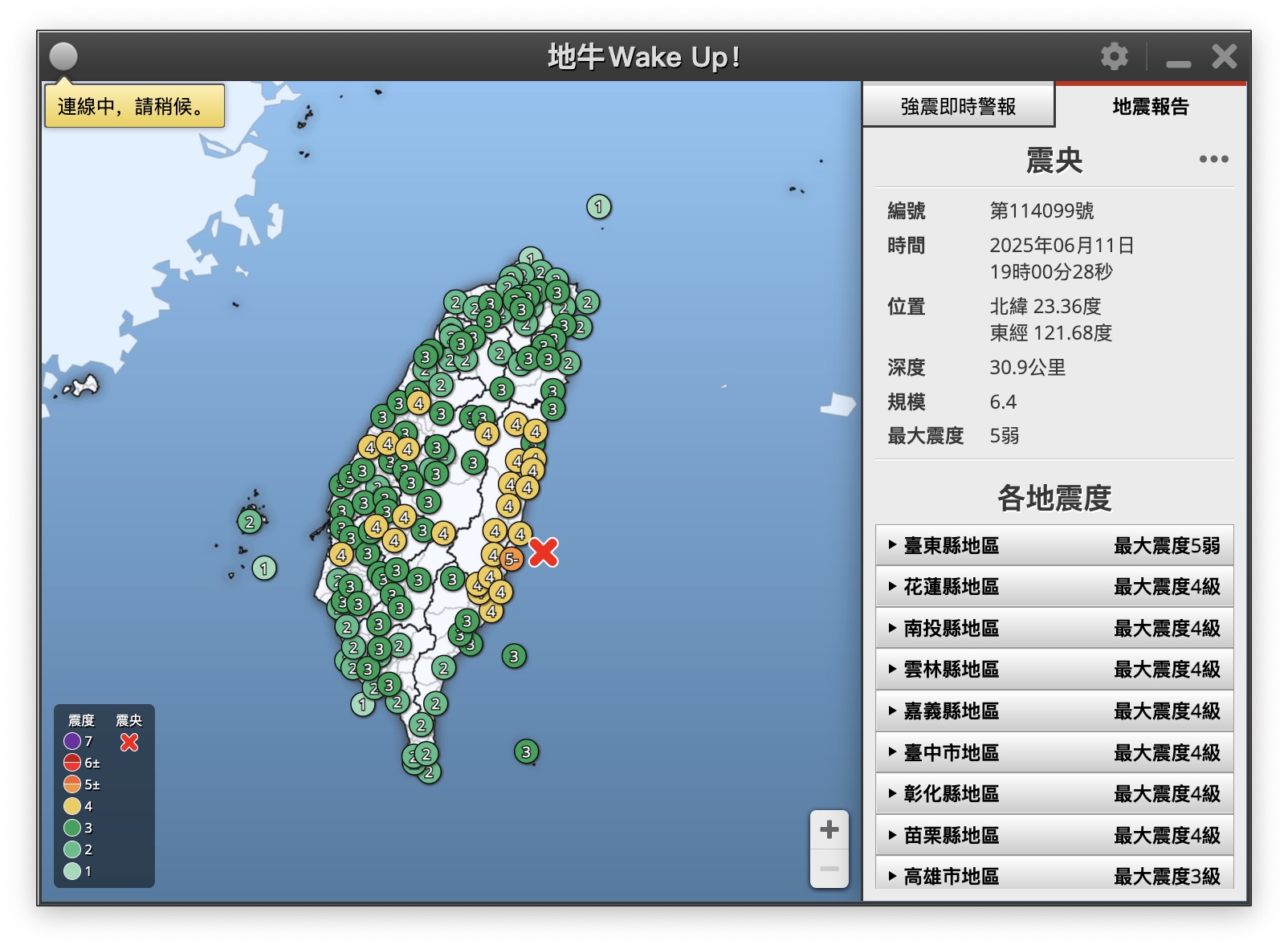Image resolution: width=1288 pixels, height=949 pixels.
Task: Click the red X epicenter legend icon
Action: 129,743
